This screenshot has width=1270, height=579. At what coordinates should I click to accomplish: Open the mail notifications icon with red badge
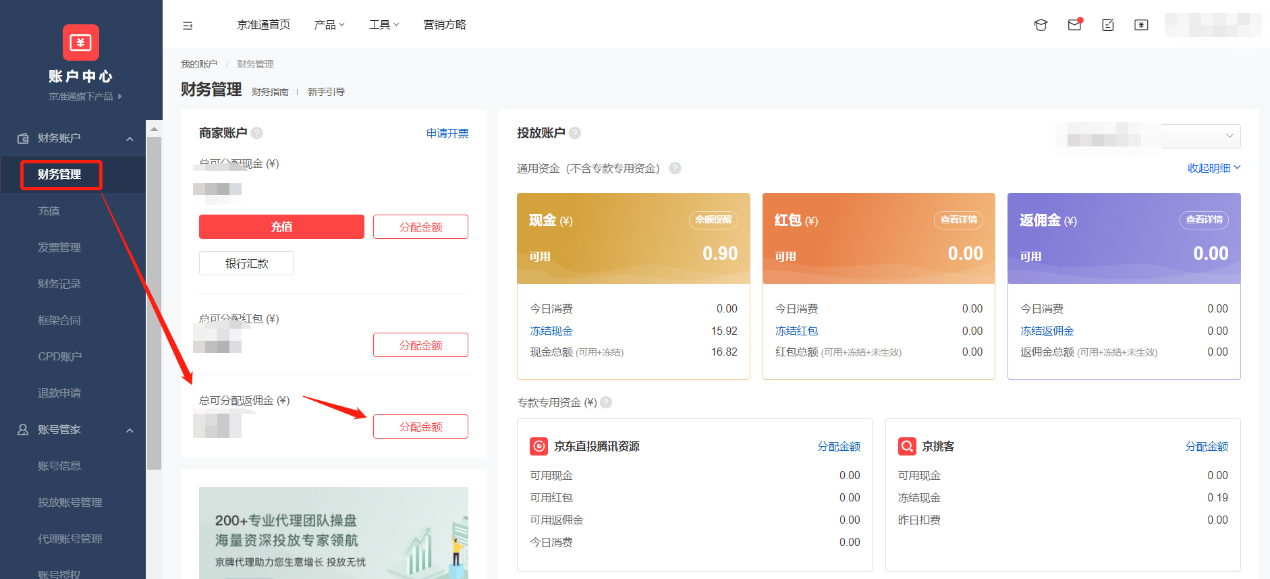tap(1074, 24)
